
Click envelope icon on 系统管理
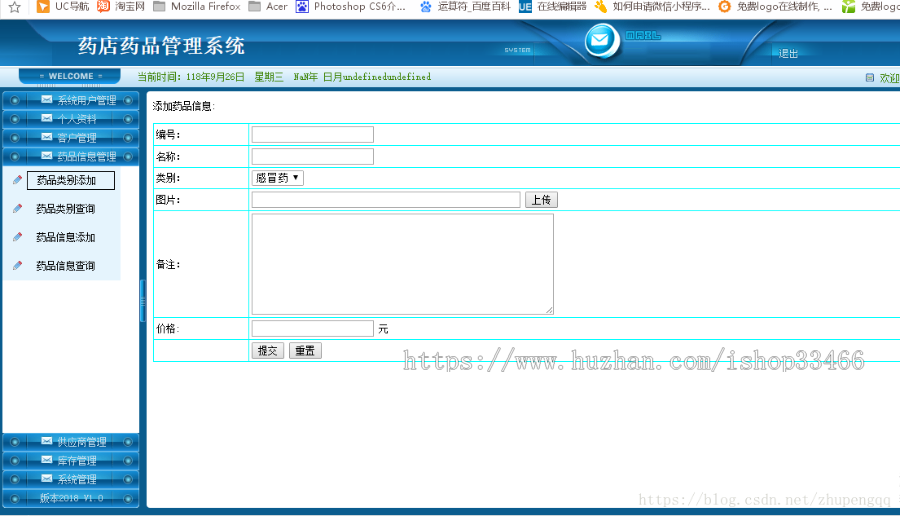click(x=46, y=478)
